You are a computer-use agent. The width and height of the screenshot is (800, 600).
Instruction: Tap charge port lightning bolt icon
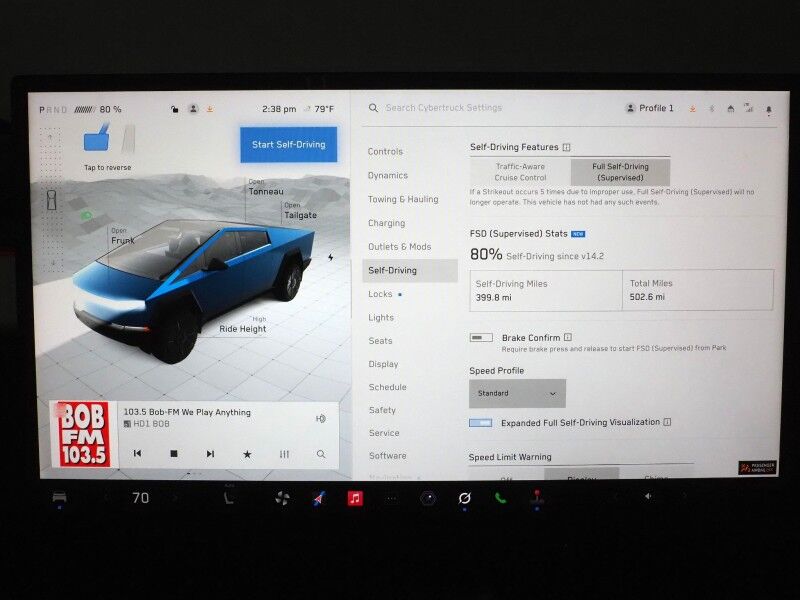pyautogui.click(x=331, y=257)
